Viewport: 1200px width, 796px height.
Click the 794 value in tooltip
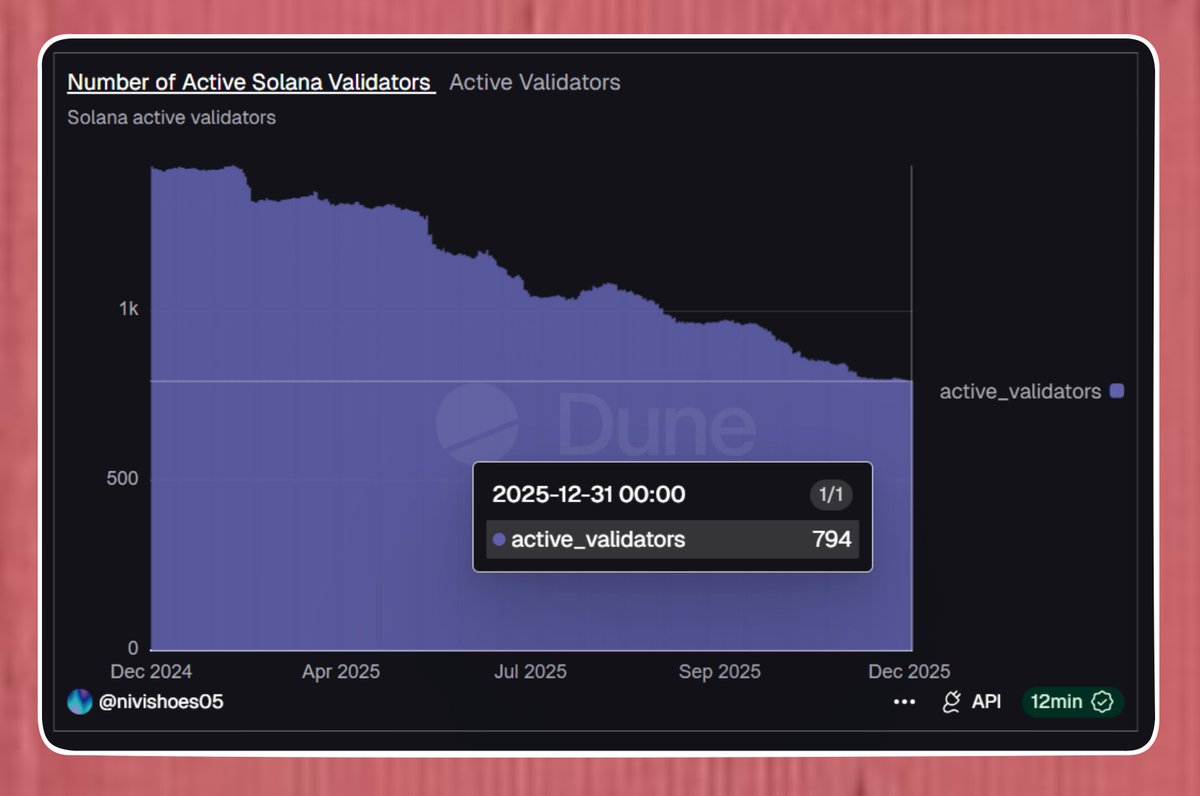click(x=832, y=540)
